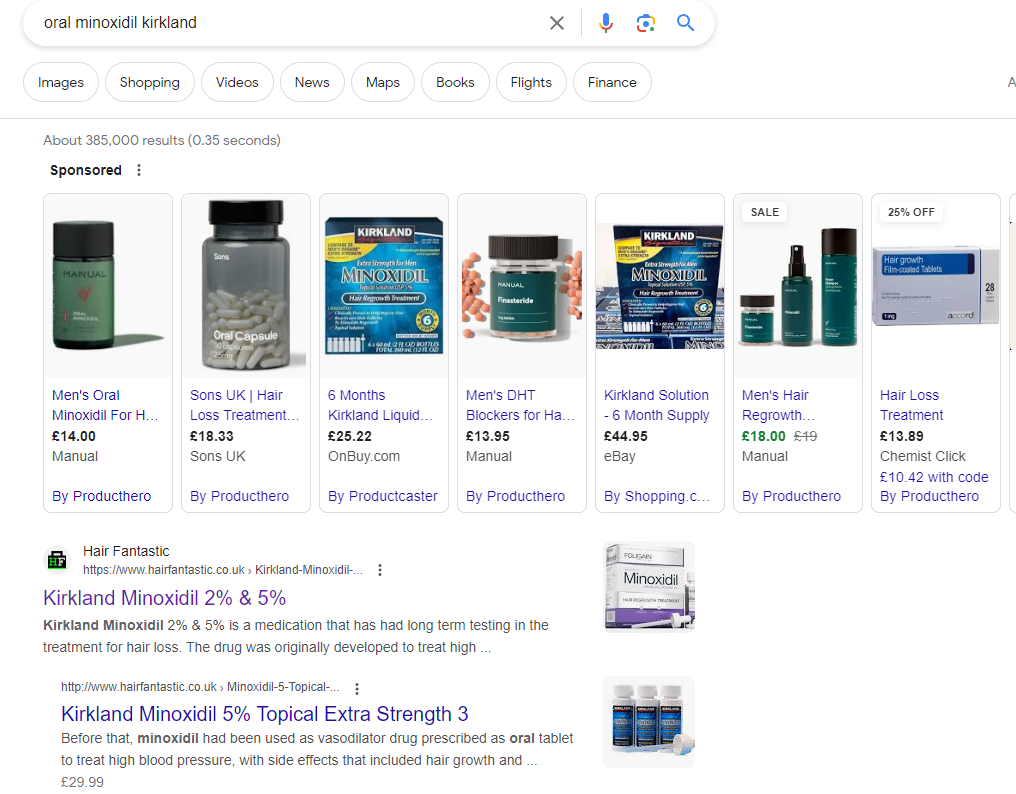1016x794 pixels.
Task: Click the eBay Kirkland Minoxidil box image
Action: pos(660,286)
